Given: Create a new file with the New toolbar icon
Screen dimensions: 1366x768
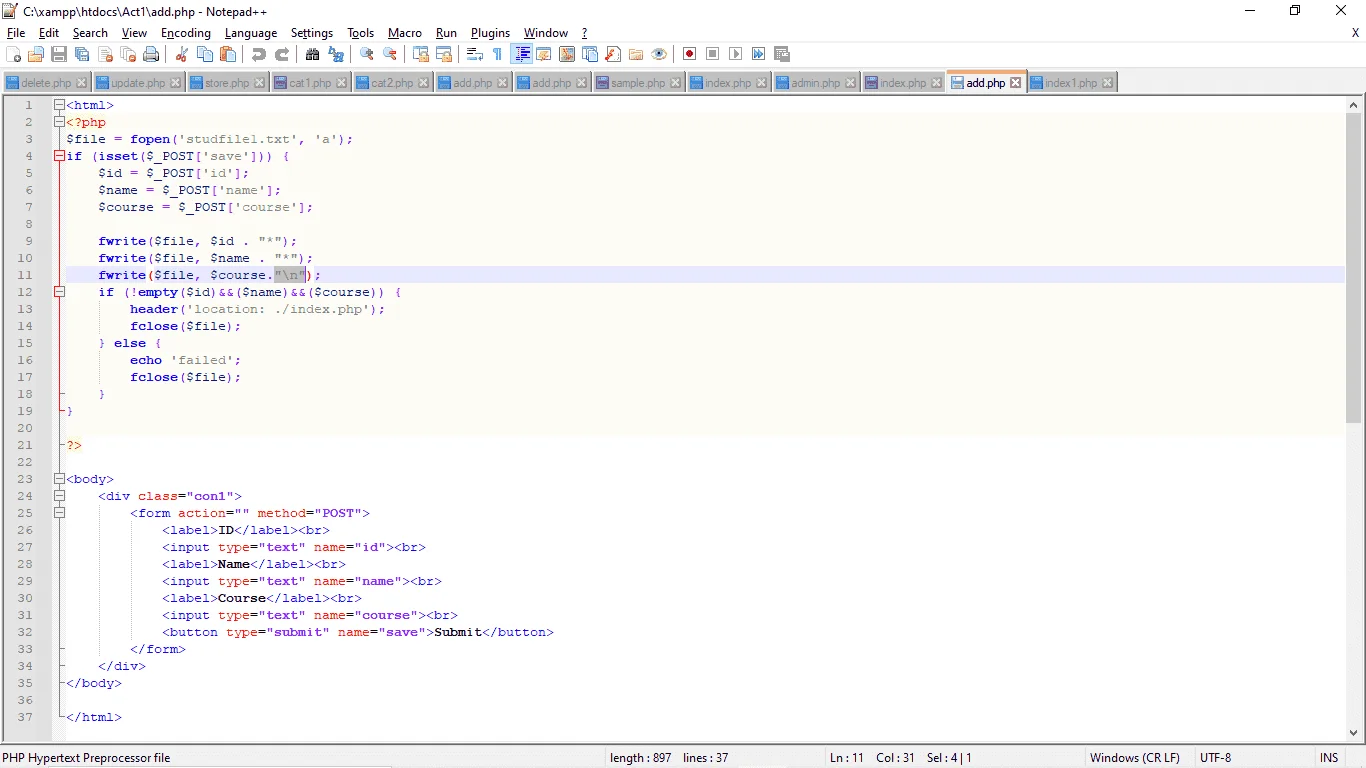Looking at the screenshot, I should (x=13, y=54).
